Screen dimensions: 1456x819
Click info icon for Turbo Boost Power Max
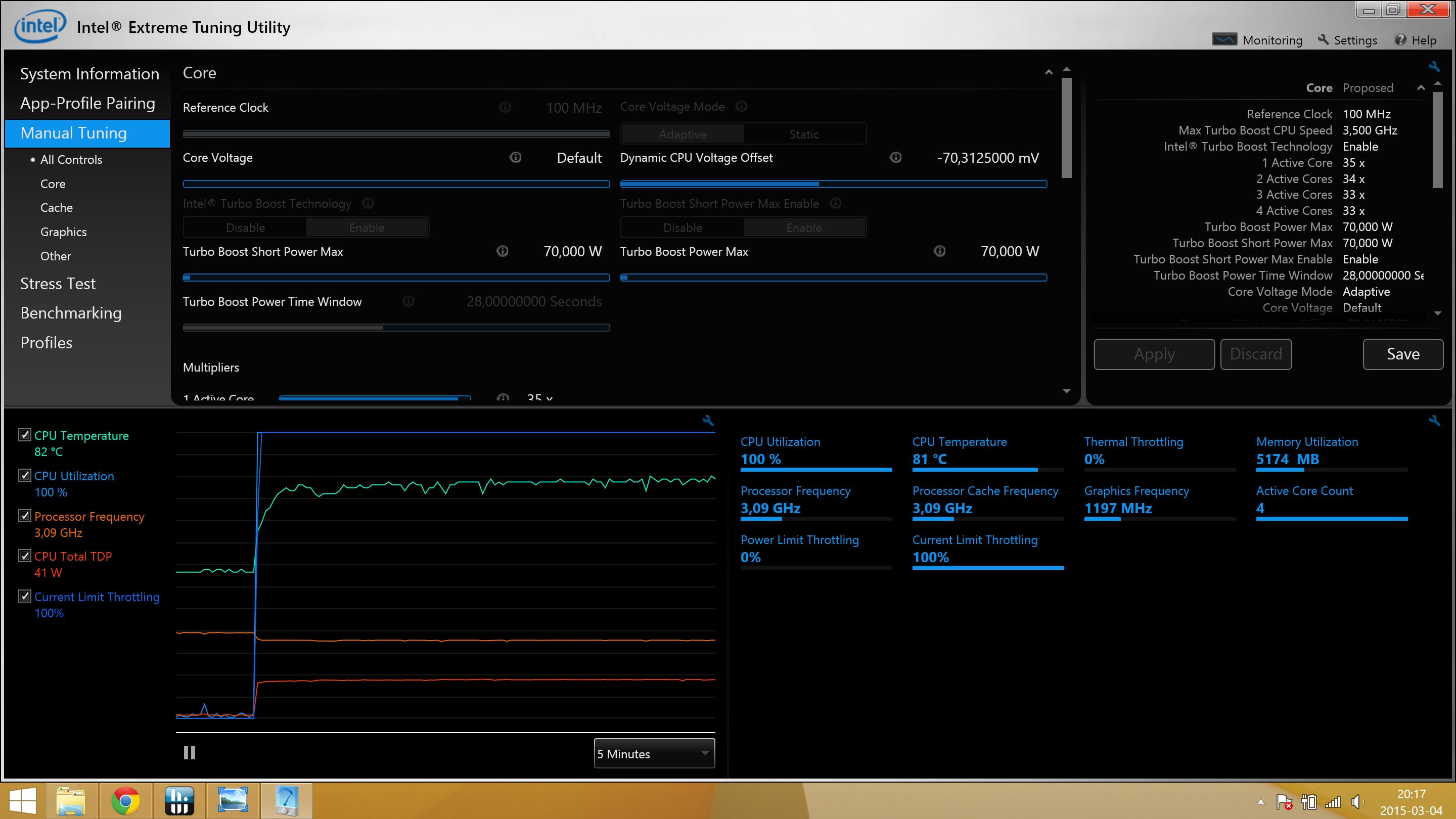[x=939, y=251]
